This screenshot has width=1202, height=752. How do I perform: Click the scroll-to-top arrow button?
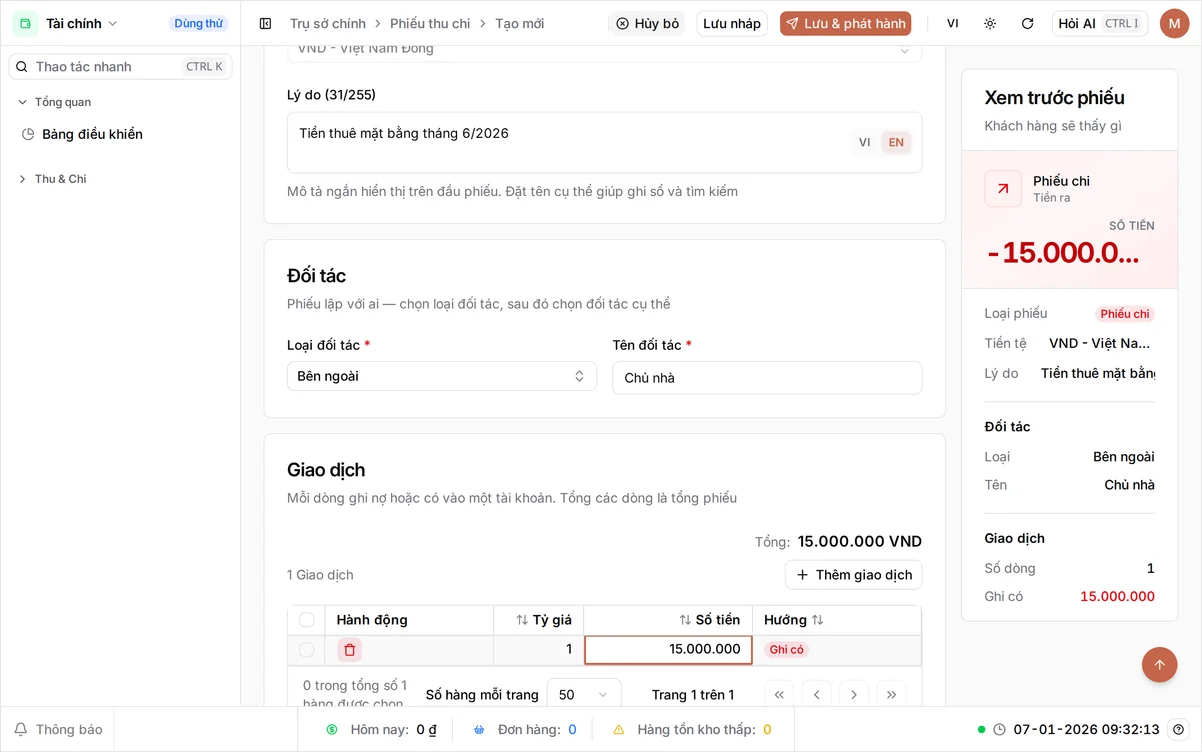pos(1160,664)
